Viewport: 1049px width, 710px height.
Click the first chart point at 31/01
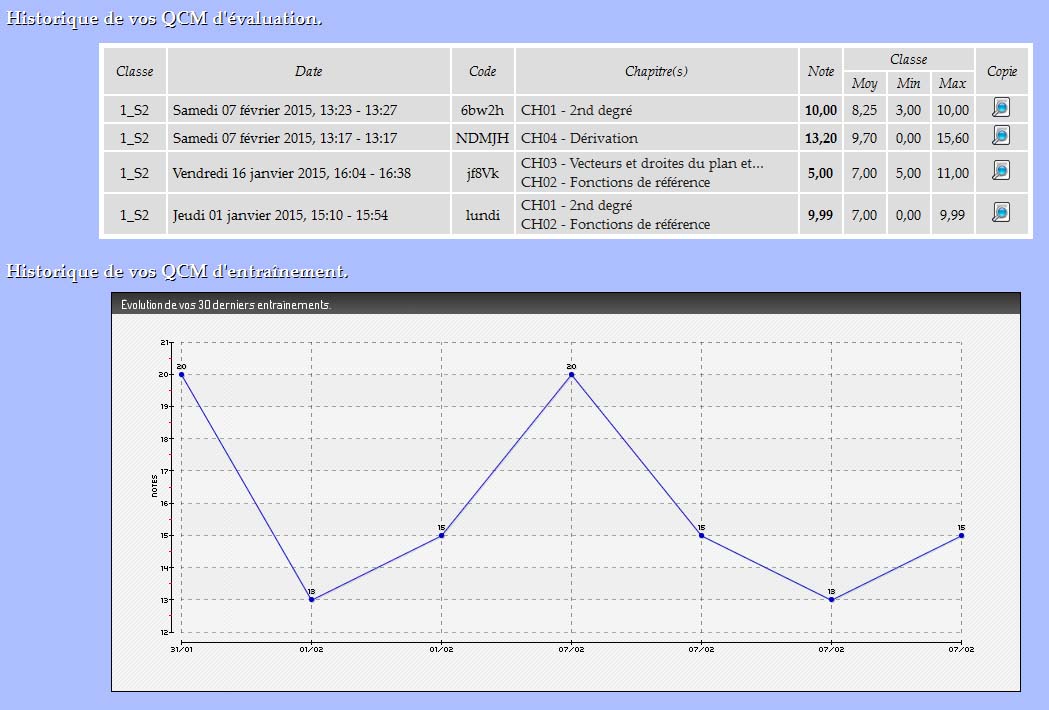click(x=181, y=374)
